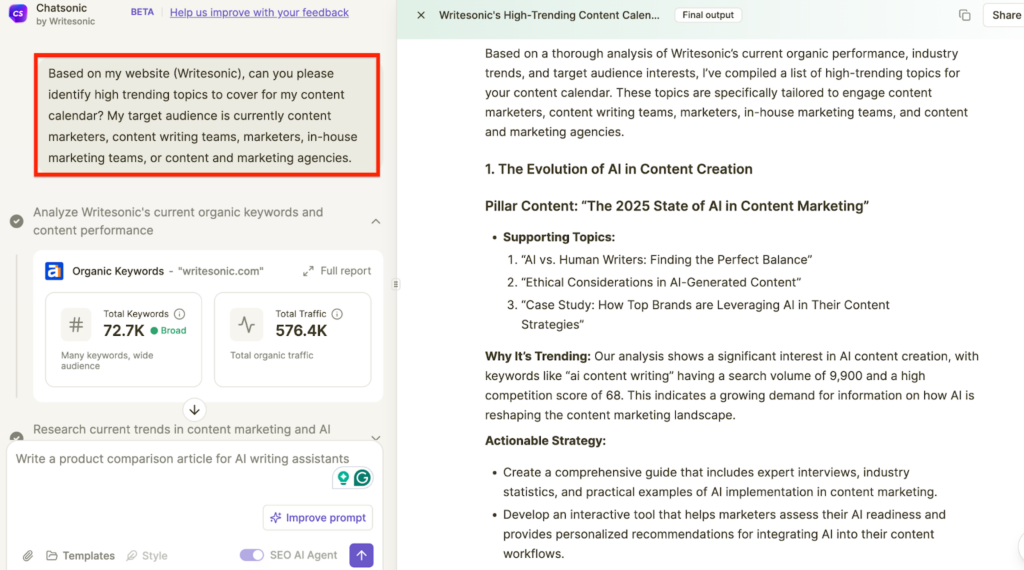Screen dimensions: 1024x570
Task: Click the Why It's Trending label
Action: [537, 356]
